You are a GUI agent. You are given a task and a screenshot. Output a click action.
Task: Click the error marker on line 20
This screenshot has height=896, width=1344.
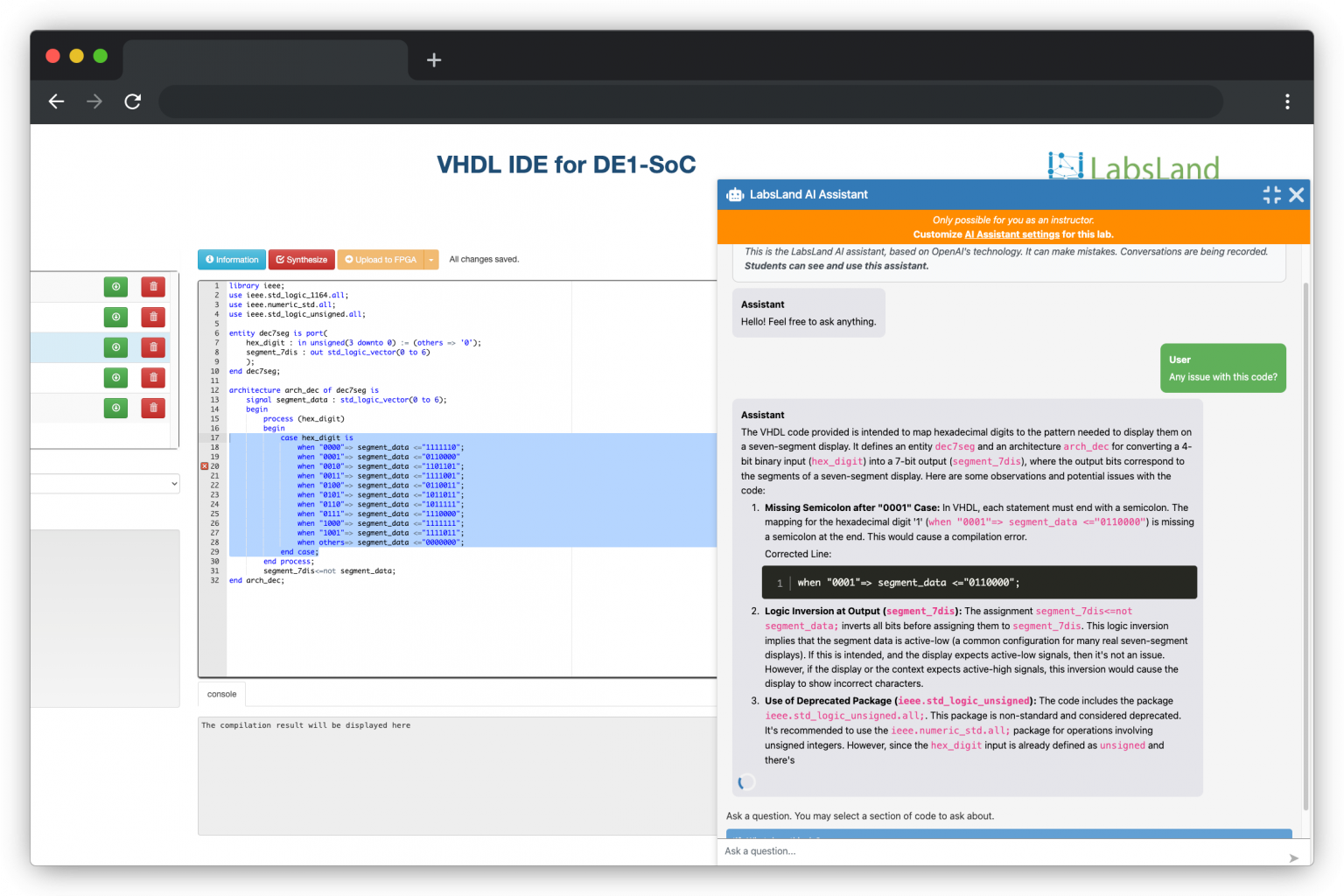pyautogui.click(x=205, y=466)
